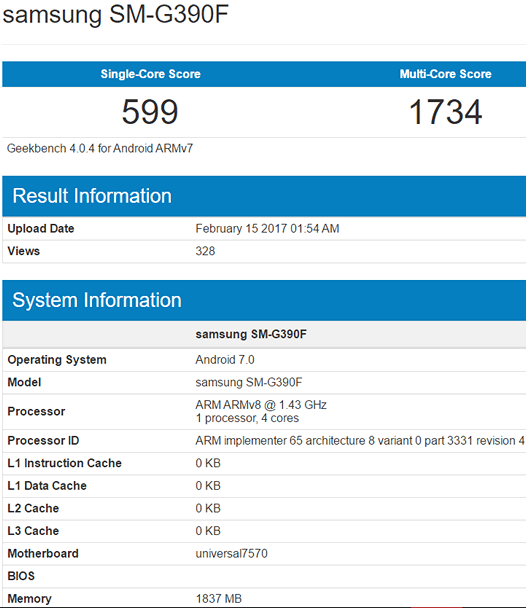Click the Memory row label
Image resolution: width=526 pixels, height=608 pixels.
[x=29, y=598]
